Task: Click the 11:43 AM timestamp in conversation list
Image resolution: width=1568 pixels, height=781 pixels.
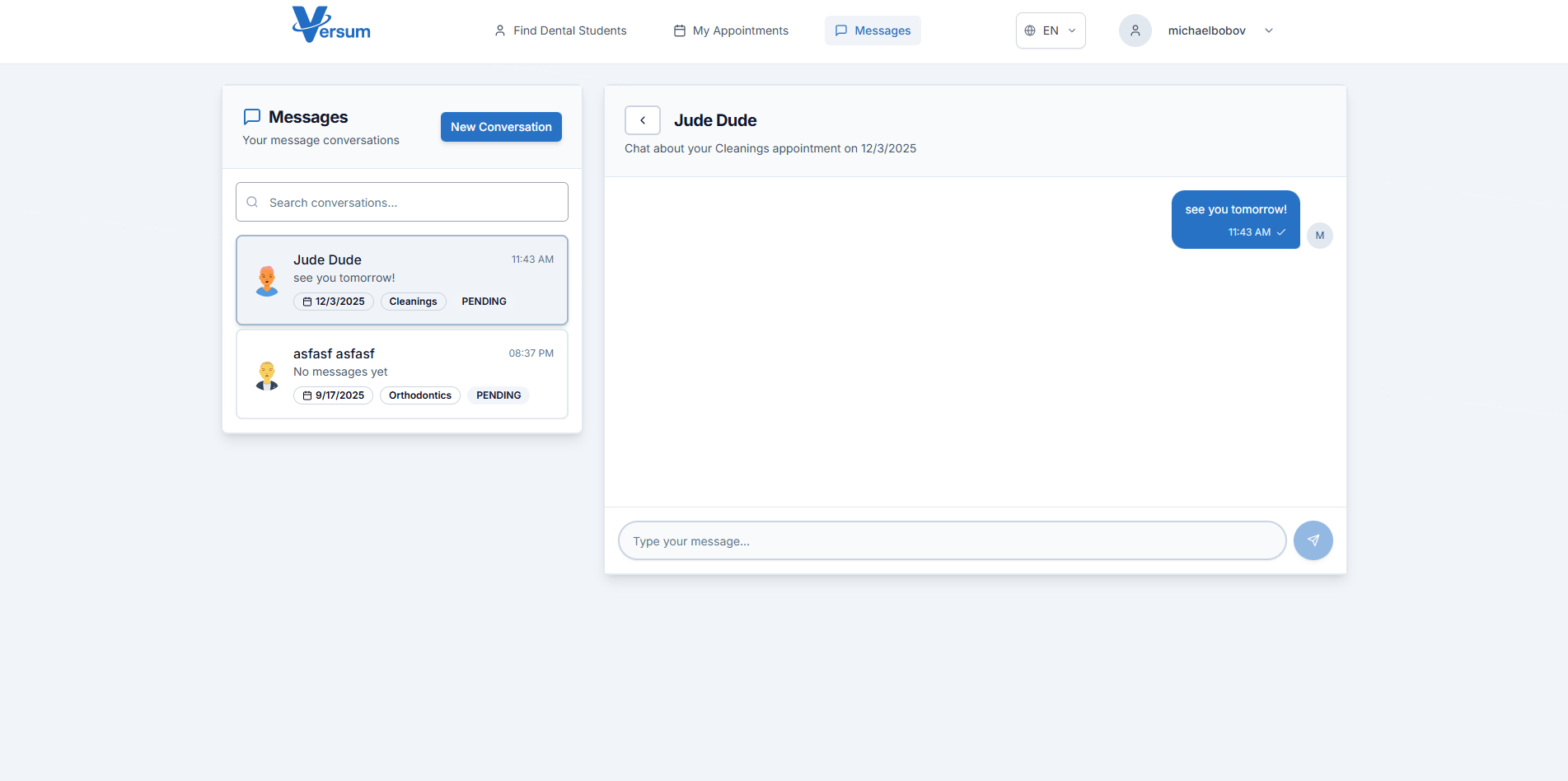Action: pyautogui.click(x=532, y=260)
